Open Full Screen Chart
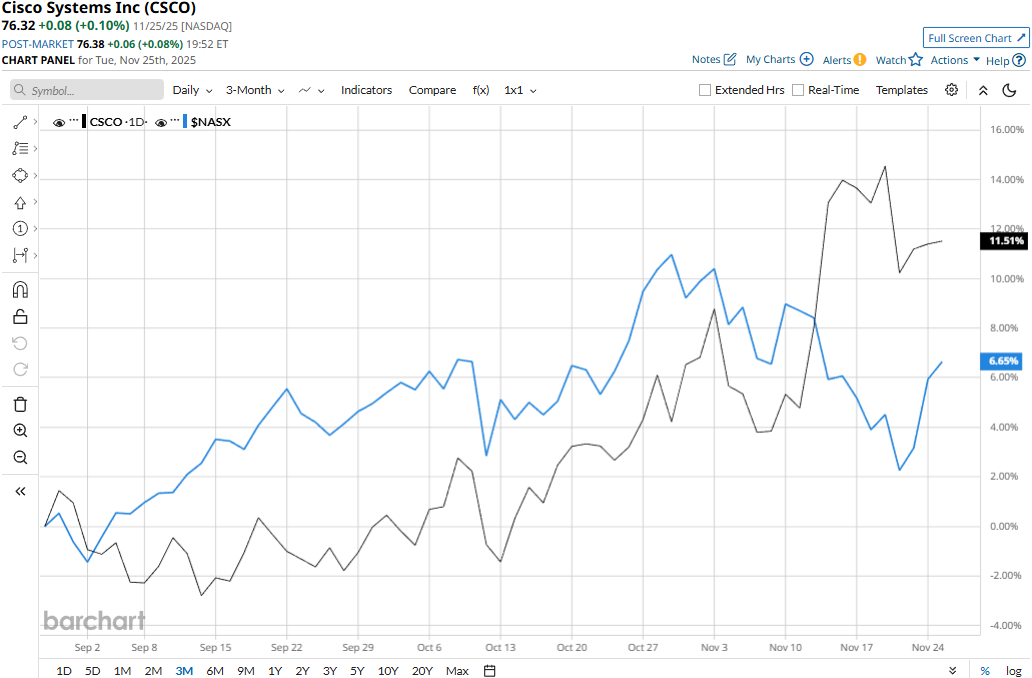Viewport: 1032px width, 678px height. (x=976, y=38)
